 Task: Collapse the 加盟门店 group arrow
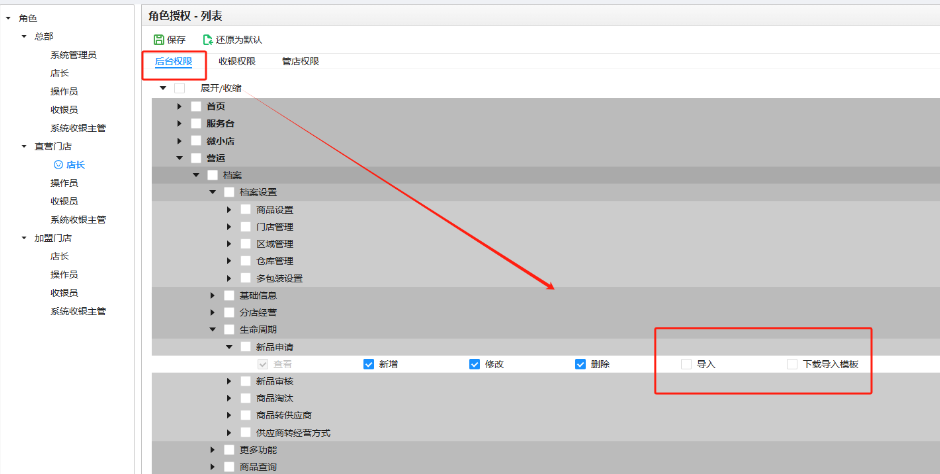(24, 238)
